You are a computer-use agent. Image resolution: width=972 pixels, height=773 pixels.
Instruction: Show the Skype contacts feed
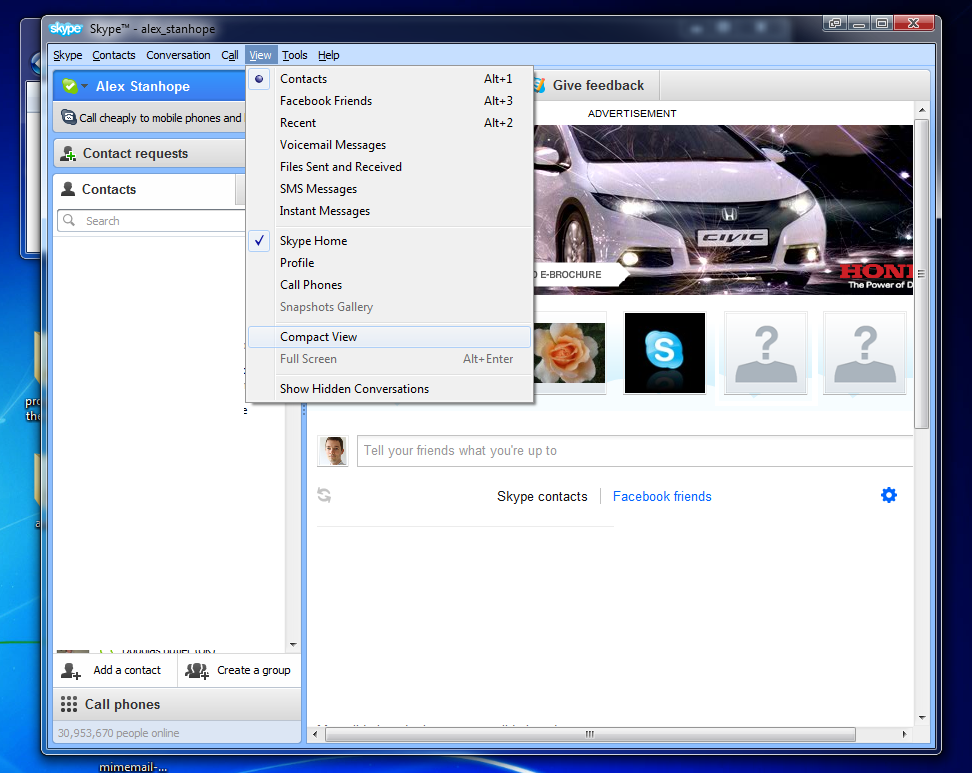coord(542,497)
